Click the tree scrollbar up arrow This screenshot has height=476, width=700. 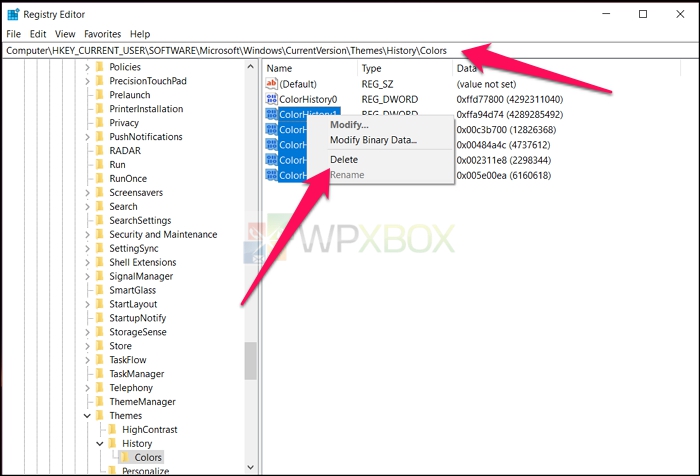click(250, 67)
